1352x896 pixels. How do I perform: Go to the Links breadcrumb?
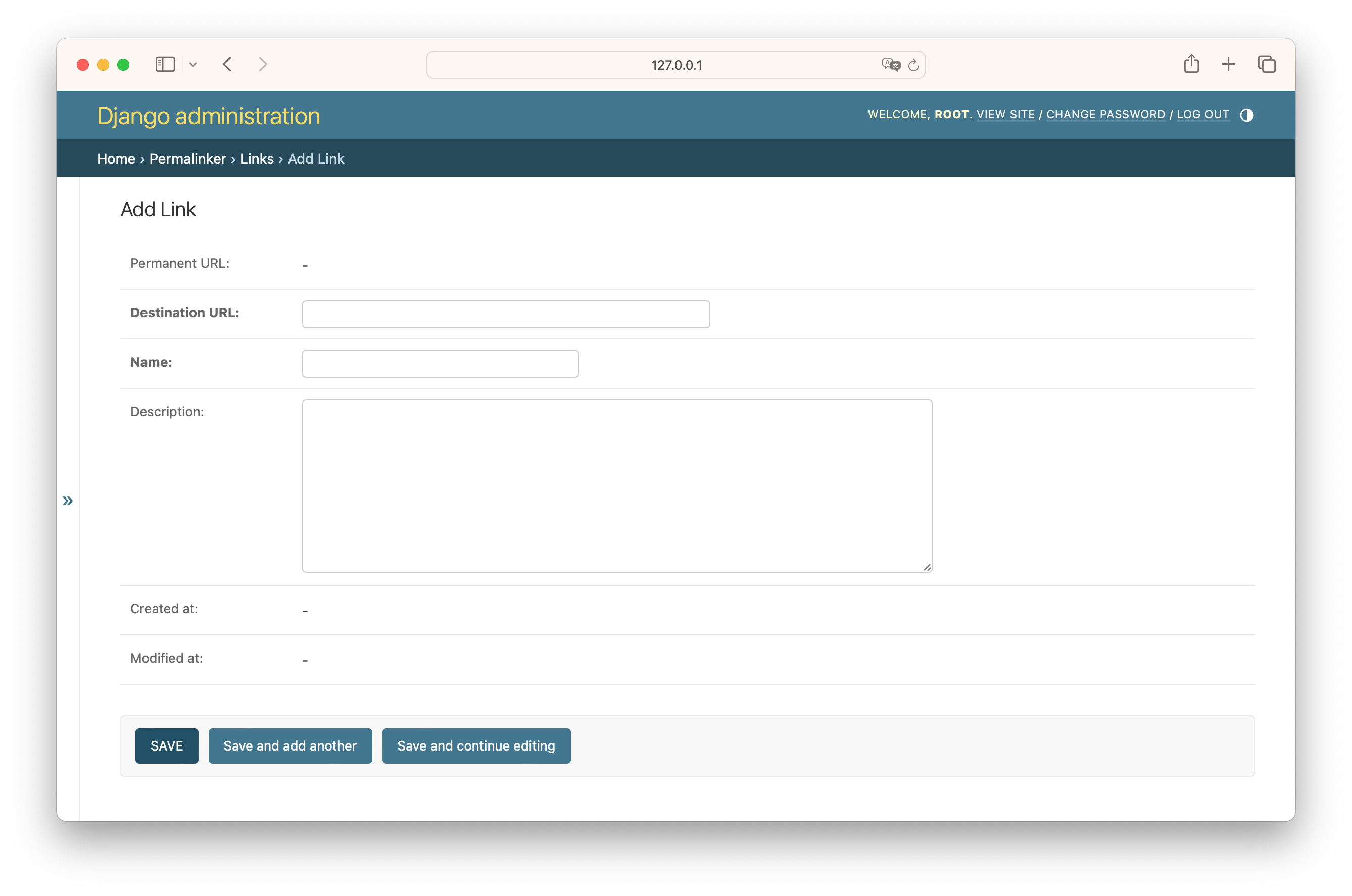click(x=257, y=158)
